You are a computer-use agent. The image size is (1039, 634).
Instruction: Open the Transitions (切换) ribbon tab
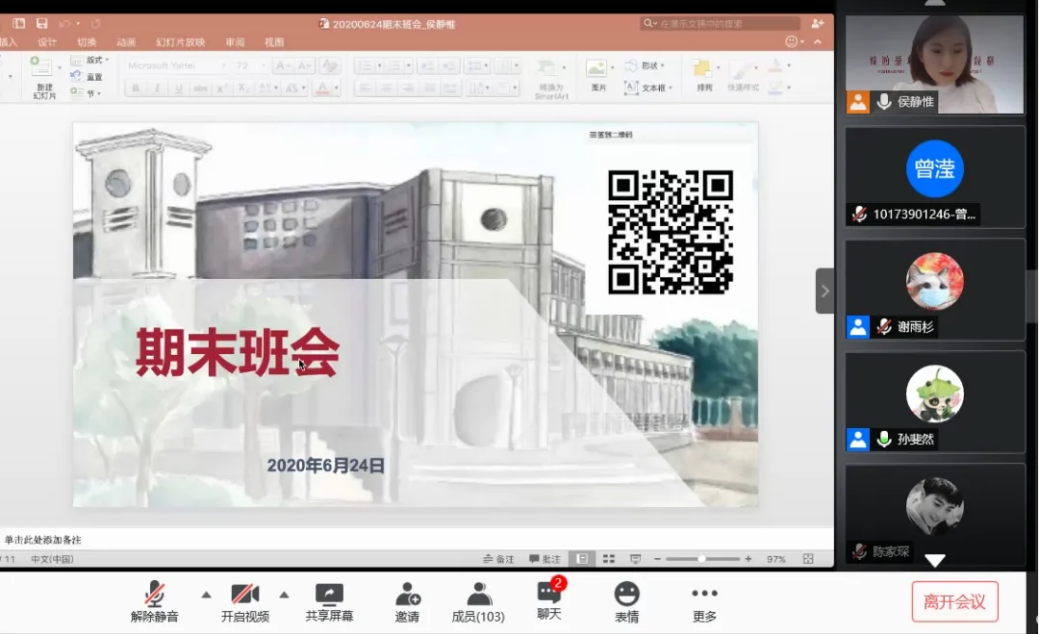click(87, 42)
